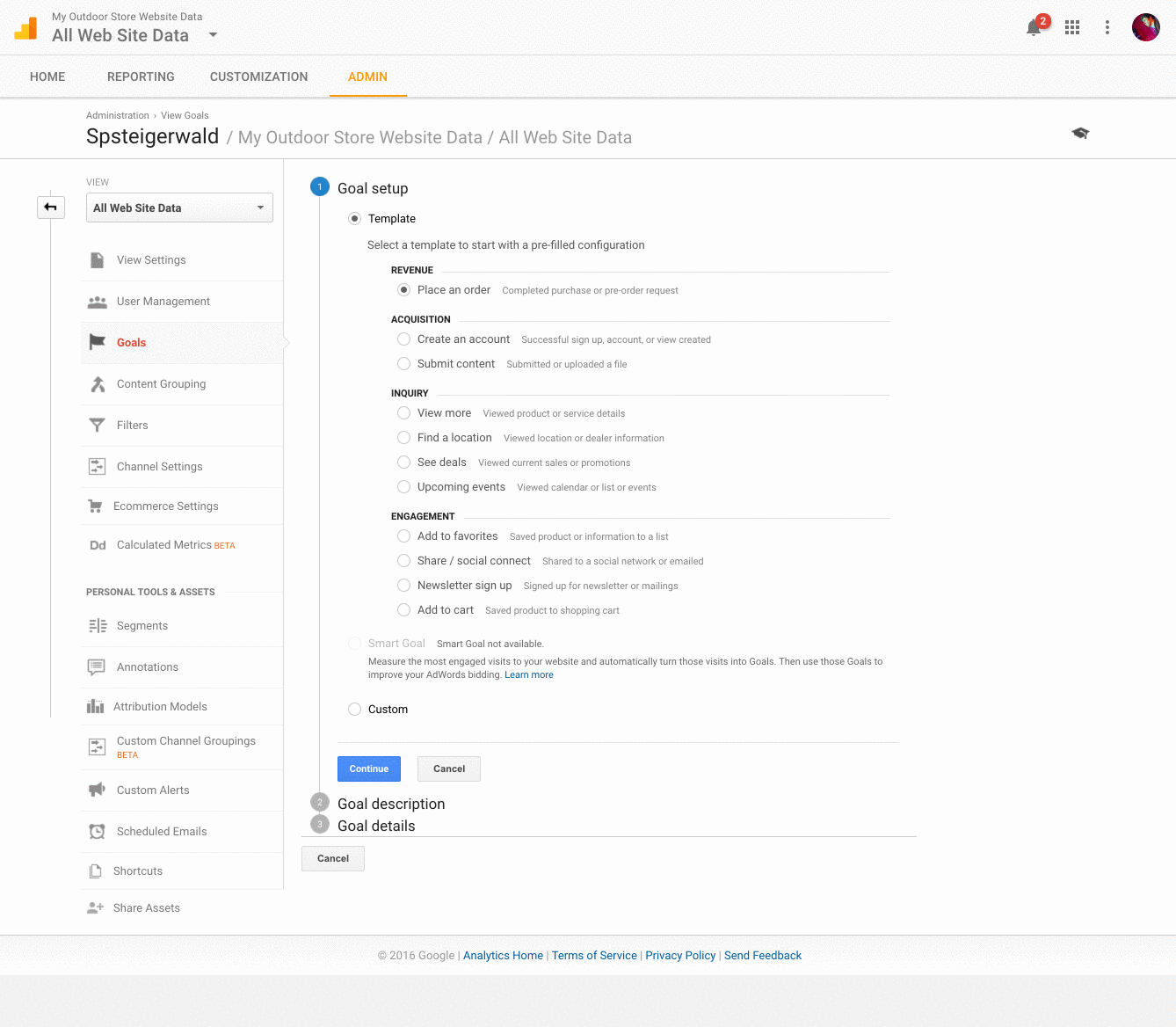
Task: Click the Goal description step heading
Action: pos(391,804)
